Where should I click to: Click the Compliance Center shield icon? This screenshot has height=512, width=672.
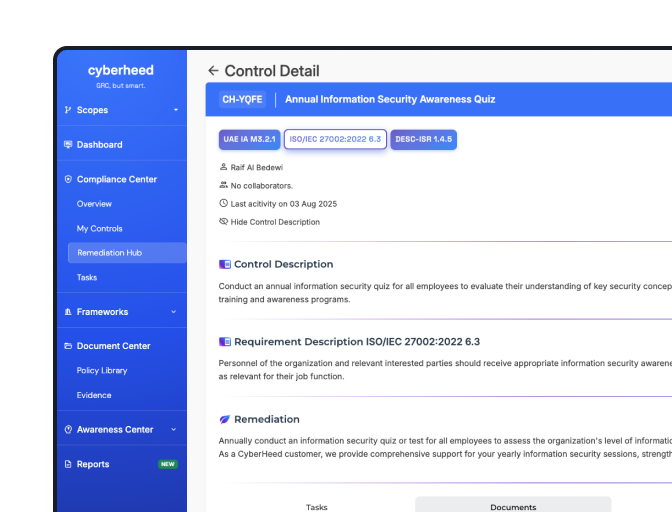coord(68,180)
